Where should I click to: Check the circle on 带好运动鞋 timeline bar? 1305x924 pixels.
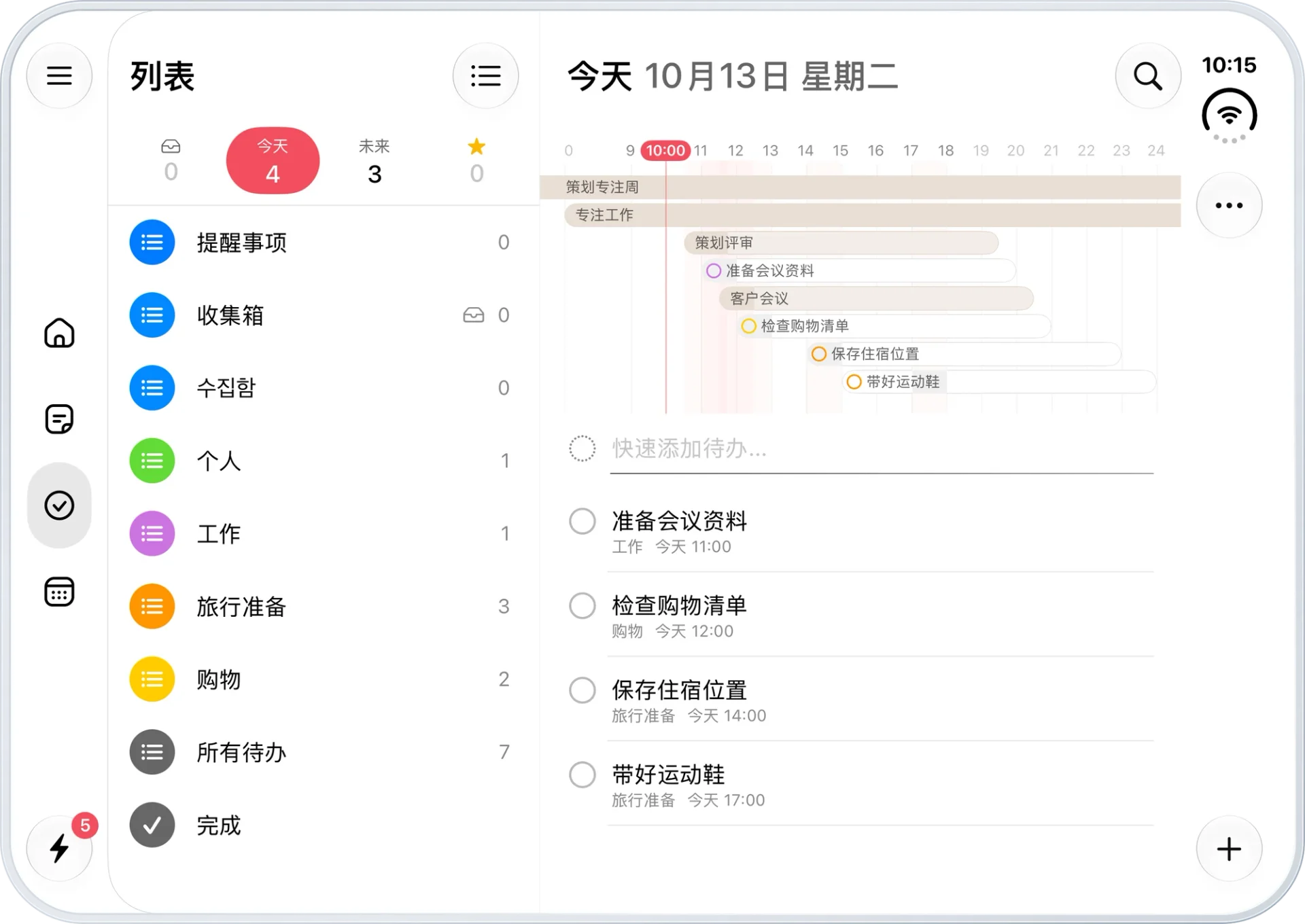tap(854, 382)
